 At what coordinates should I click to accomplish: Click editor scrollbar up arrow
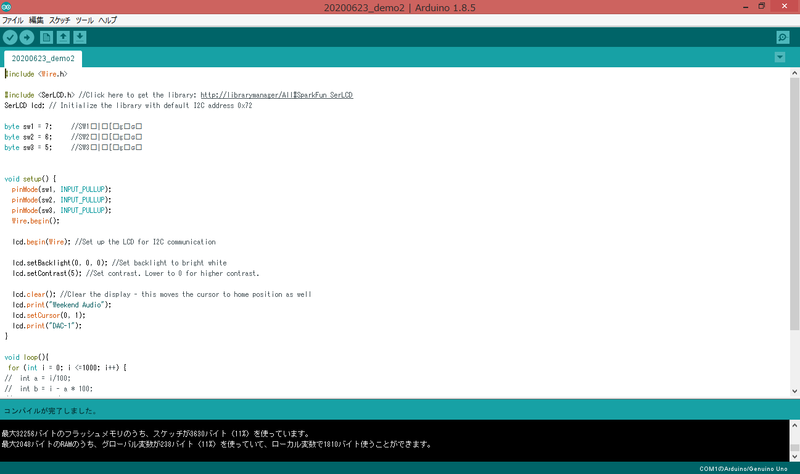pos(794,73)
